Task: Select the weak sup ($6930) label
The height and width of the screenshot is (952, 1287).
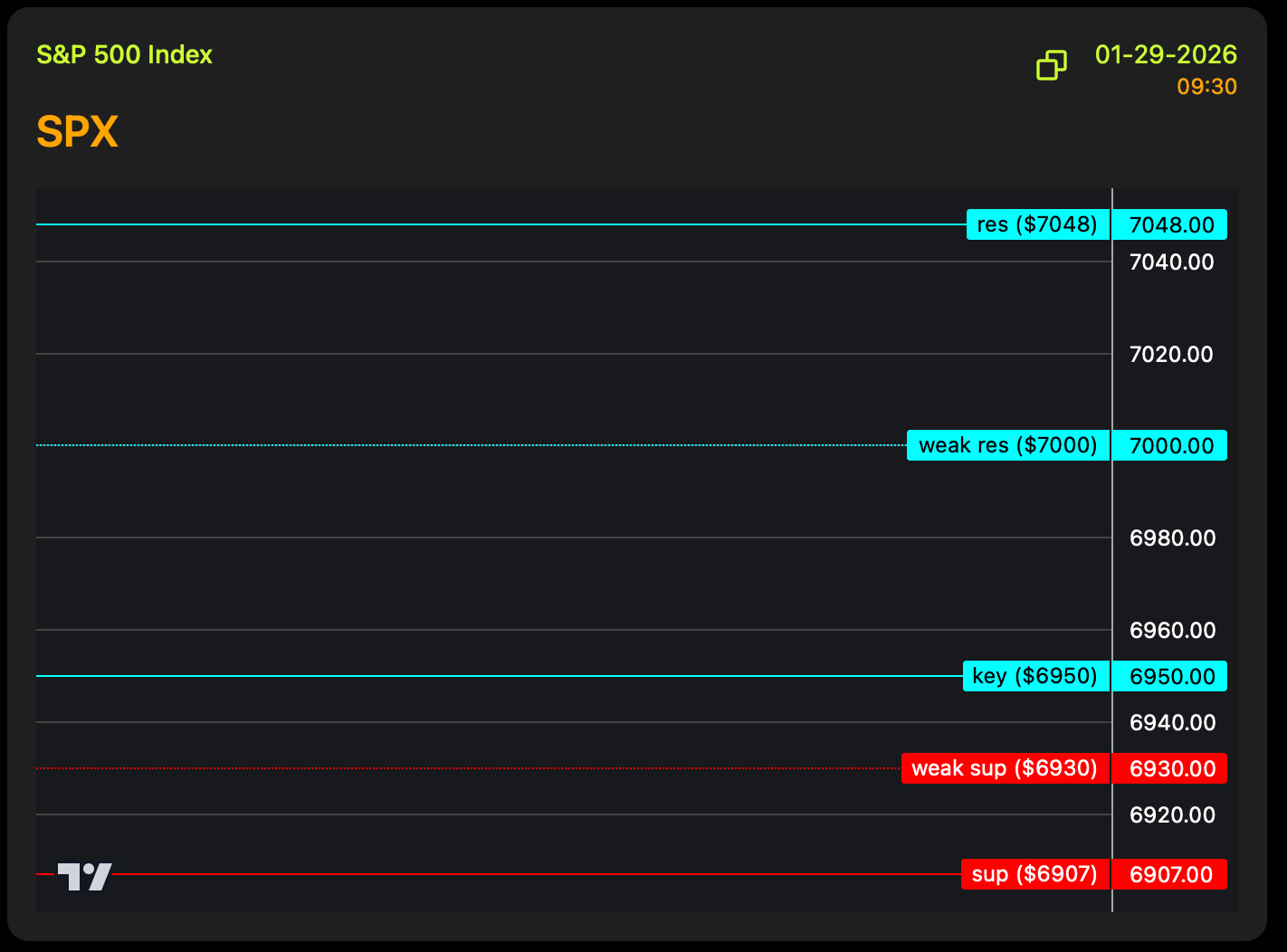Action: pos(1005,768)
